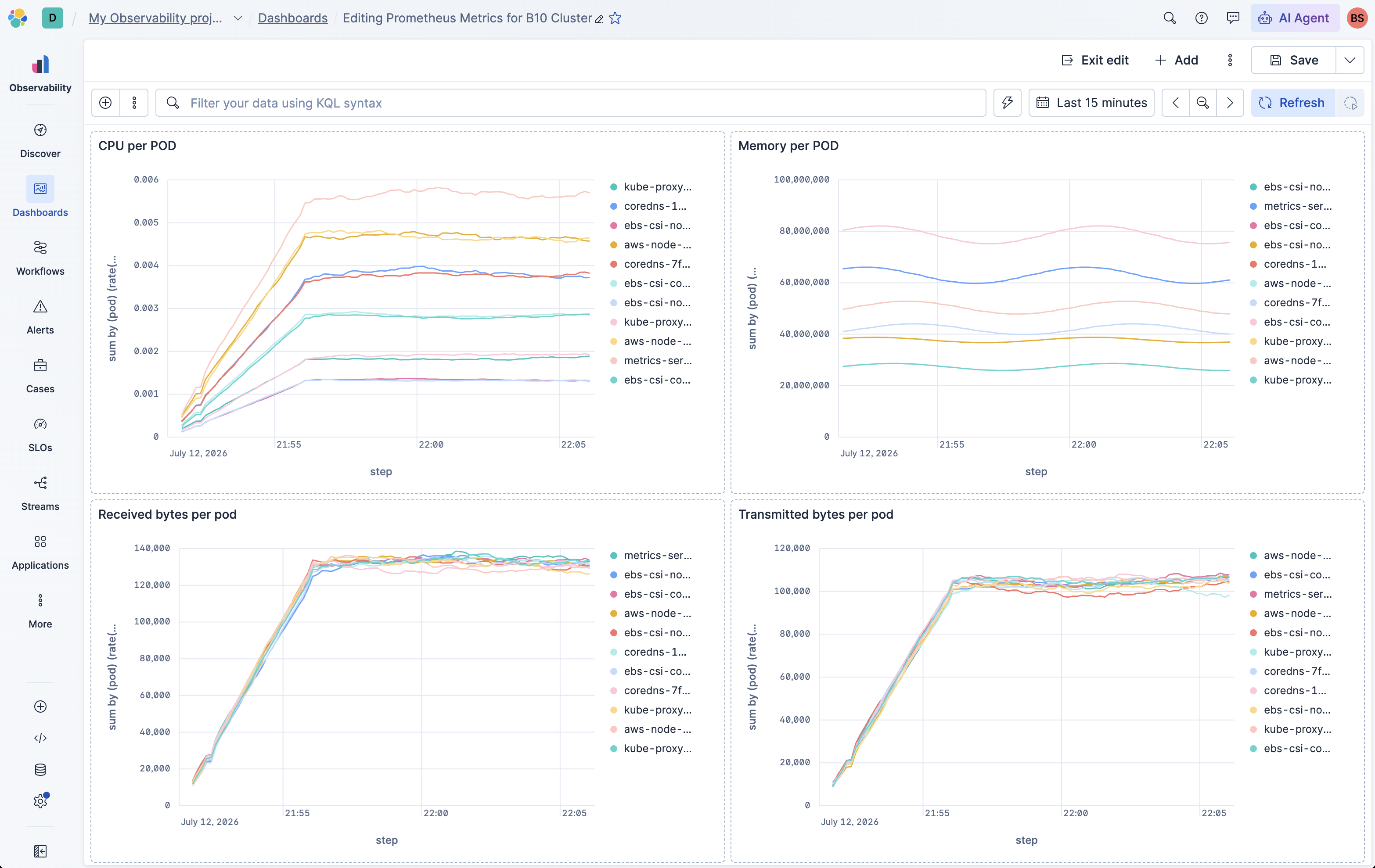Viewport: 1375px width, 868px height.
Task: Click coredns-1 color dot in Received bytes legend
Action: (x=613, y=652)
